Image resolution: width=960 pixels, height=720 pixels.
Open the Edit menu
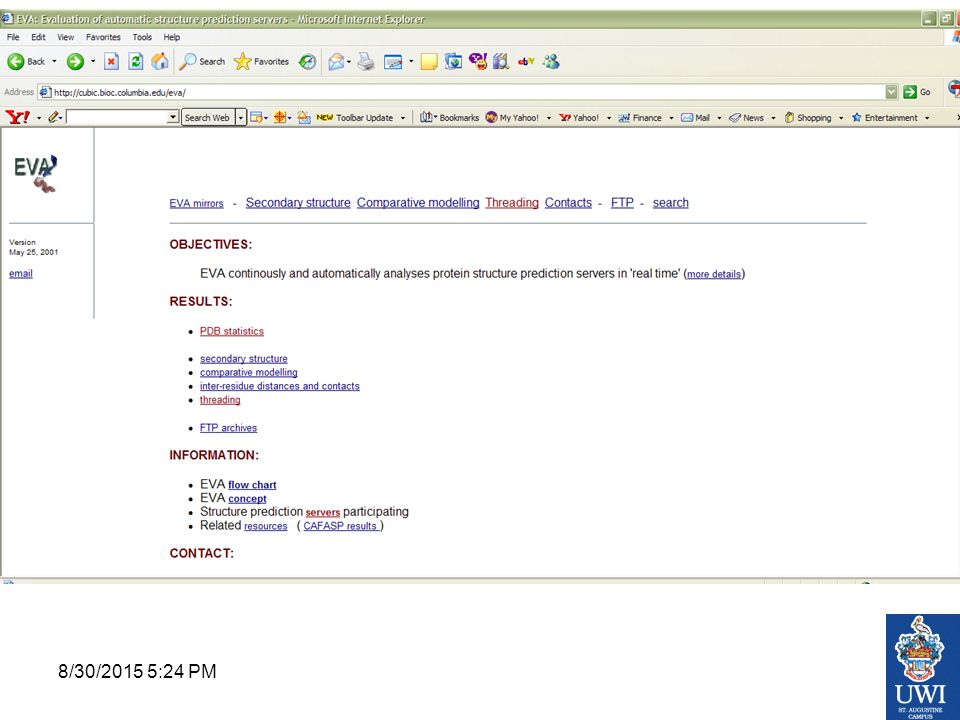[x=38, y=37]
